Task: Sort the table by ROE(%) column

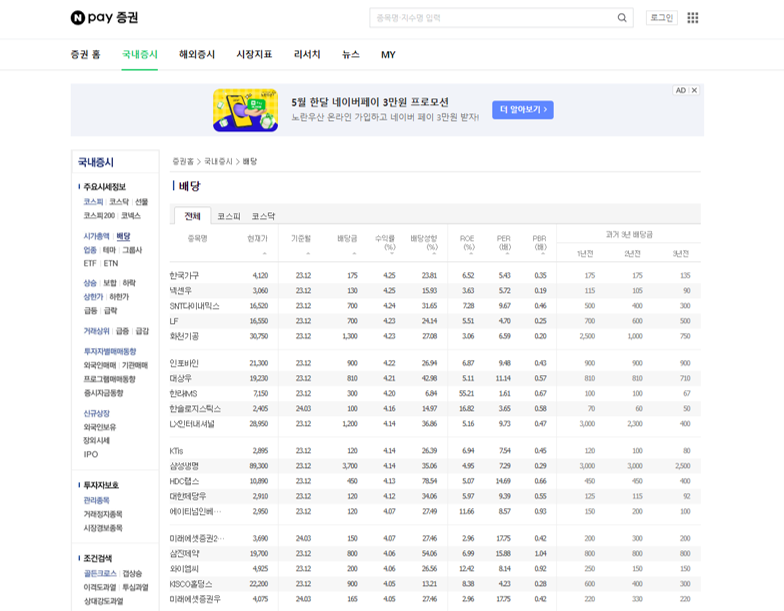Action: click(x=467, y=242)
